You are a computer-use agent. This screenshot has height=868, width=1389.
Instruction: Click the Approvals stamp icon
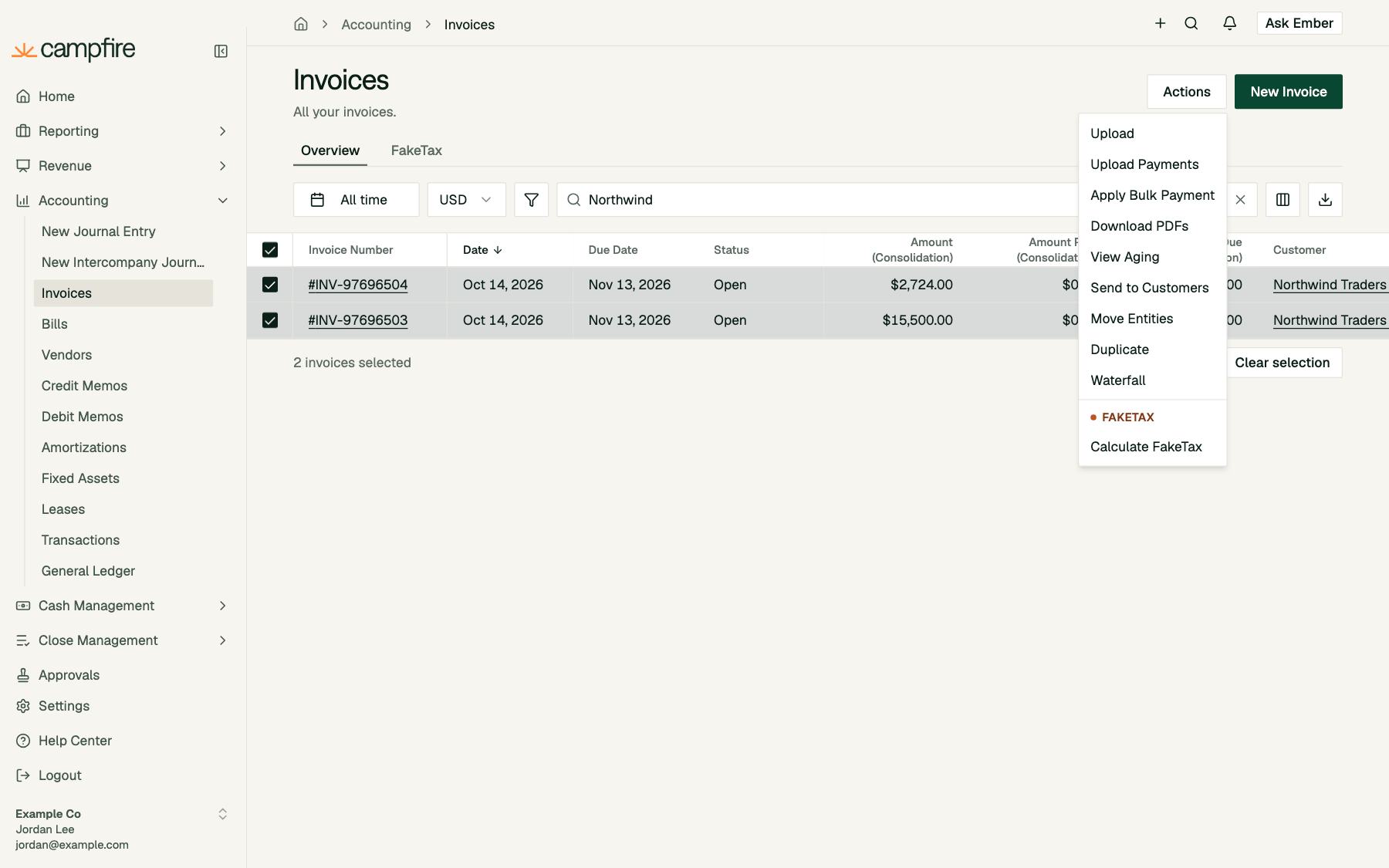[x=23, y=675]
